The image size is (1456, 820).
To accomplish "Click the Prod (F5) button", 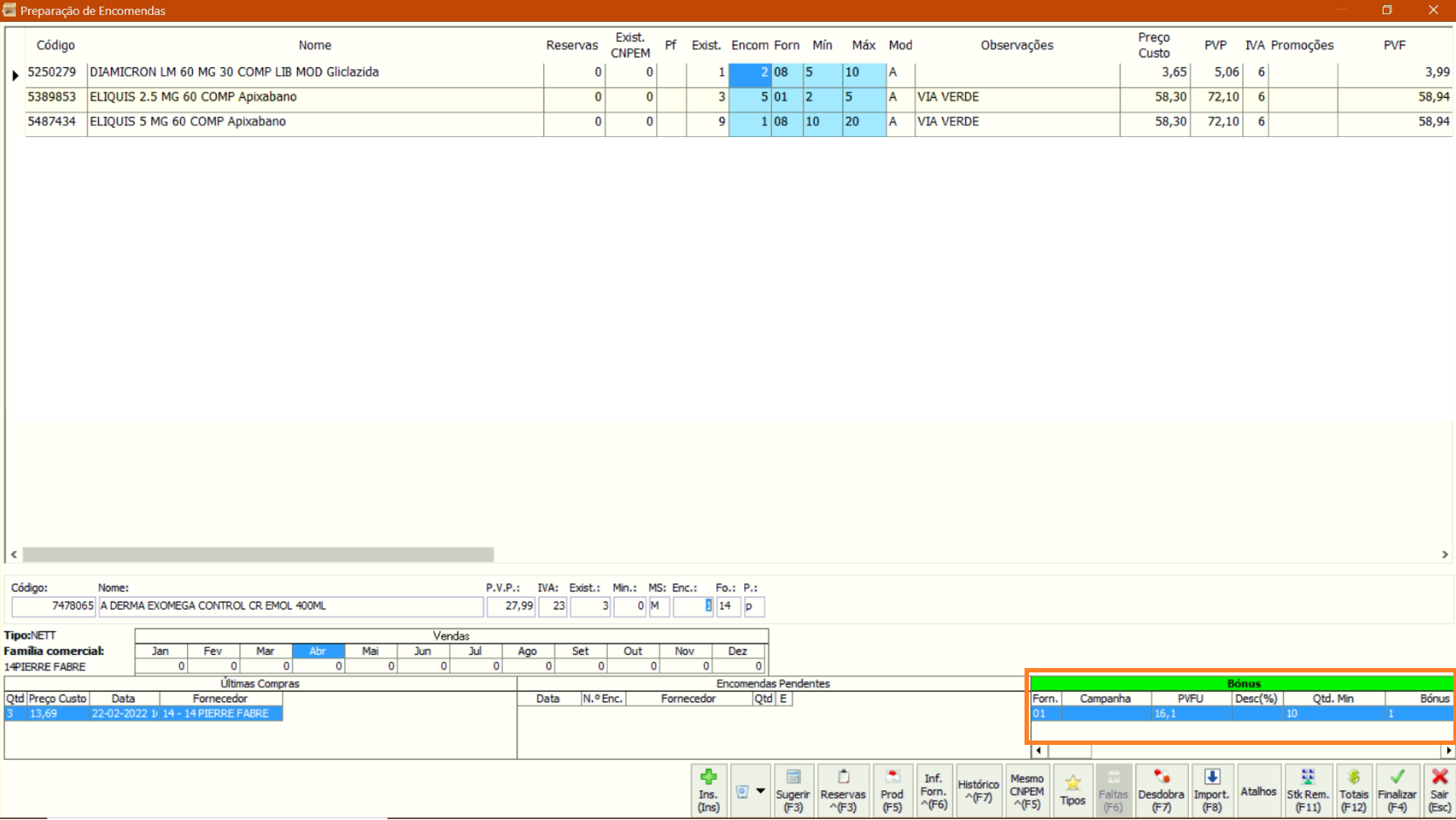I will click(x=892, y=790).
